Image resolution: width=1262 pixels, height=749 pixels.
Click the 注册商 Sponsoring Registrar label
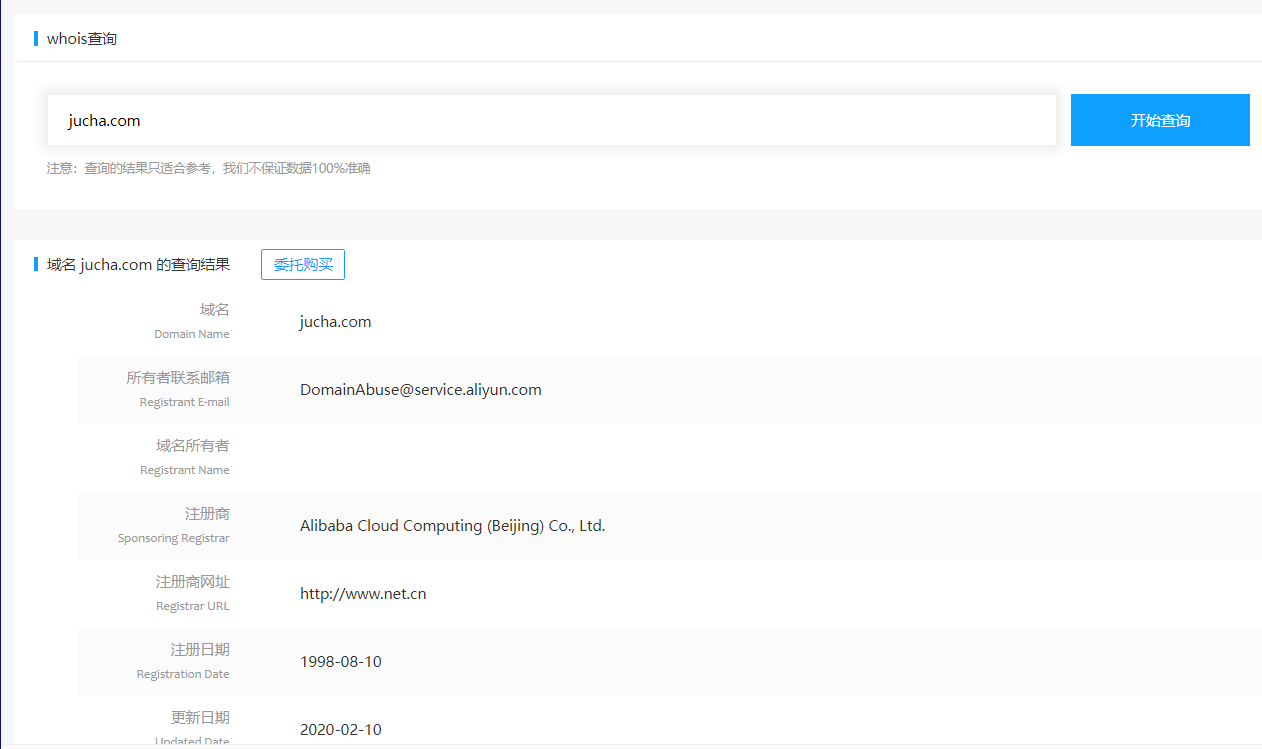coord(174,525)
